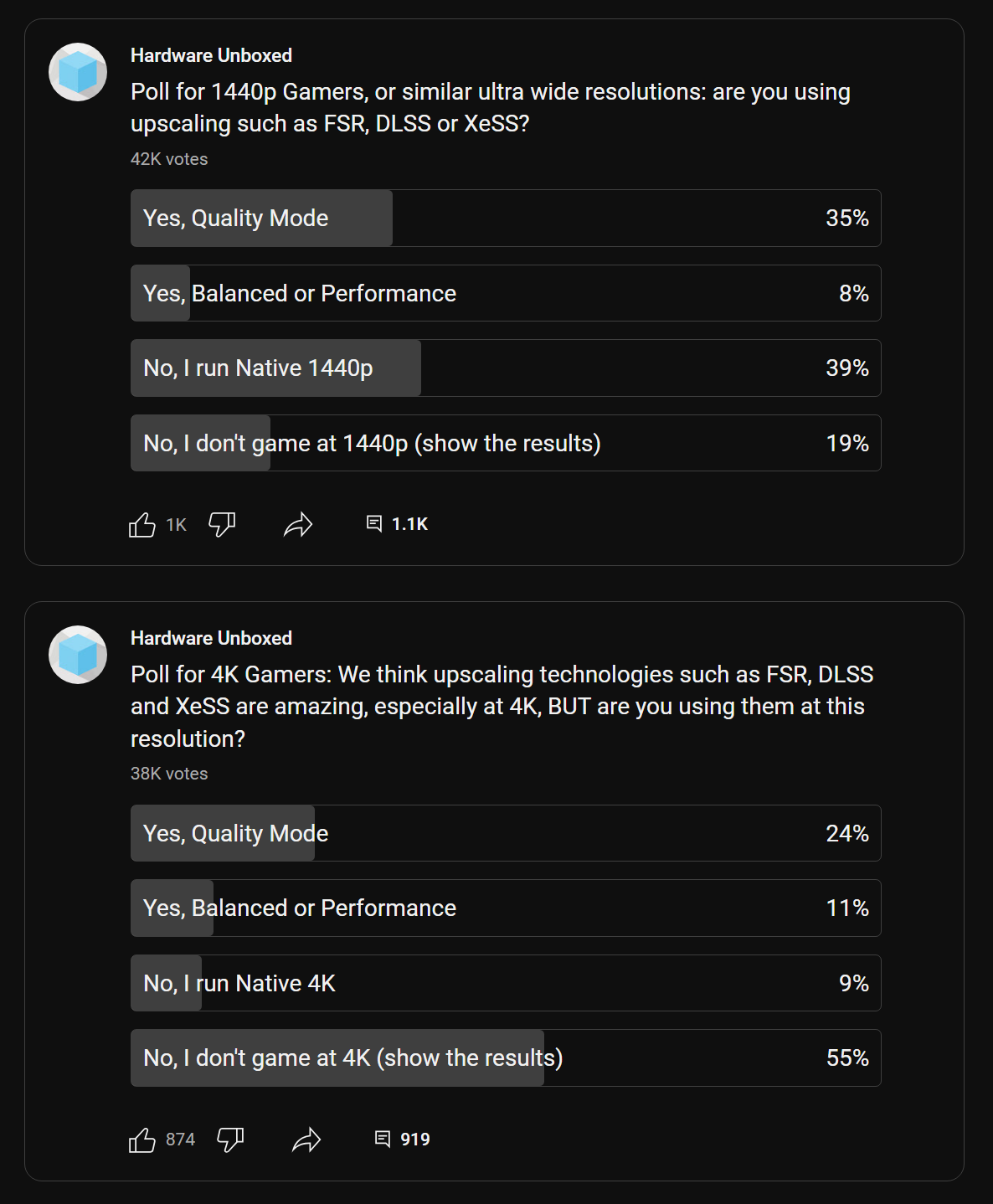Open the 919 comments on 4K poll

tap(403, 1139)
